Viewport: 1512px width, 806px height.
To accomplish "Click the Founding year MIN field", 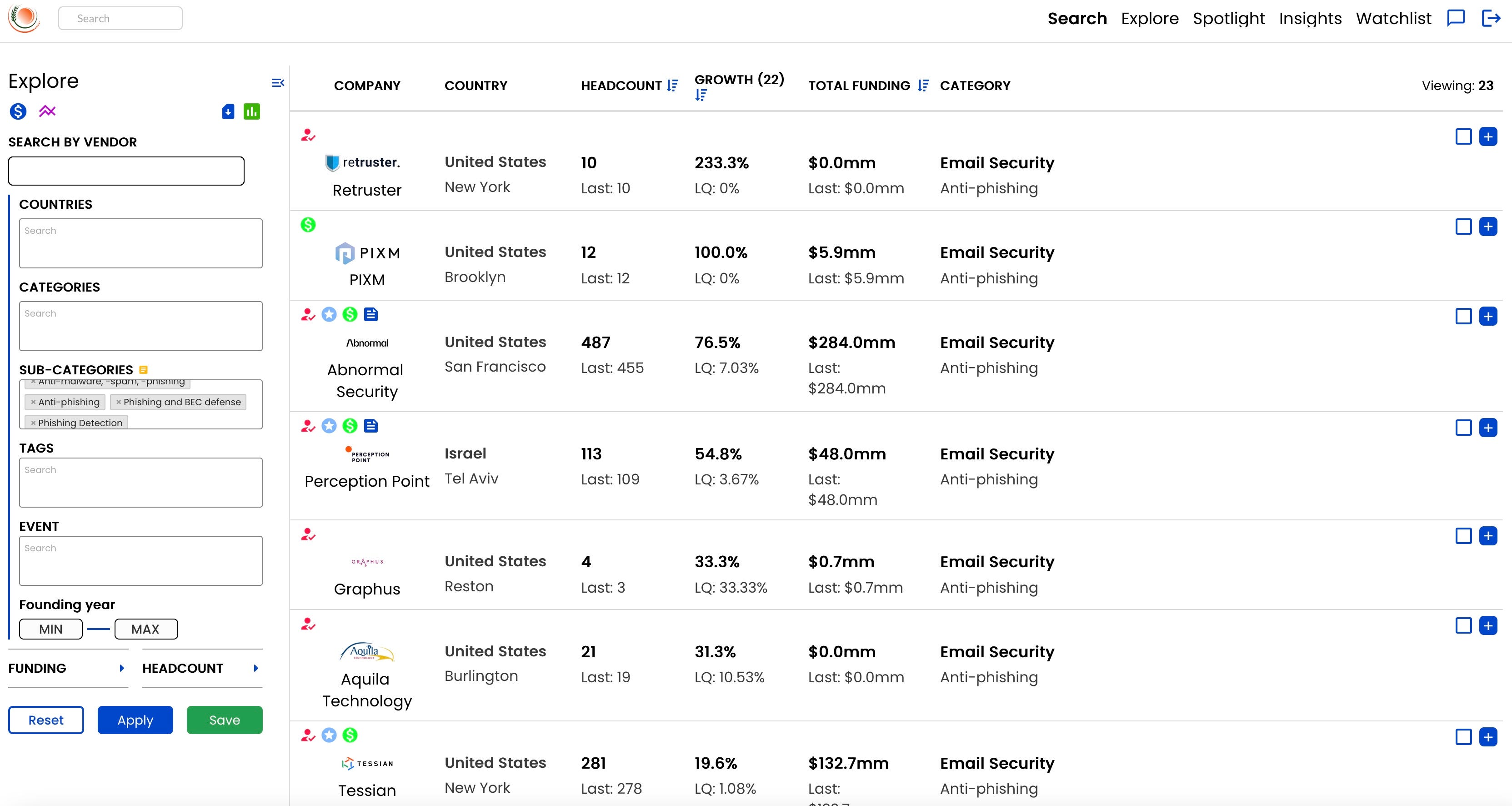I will point(50,629).
